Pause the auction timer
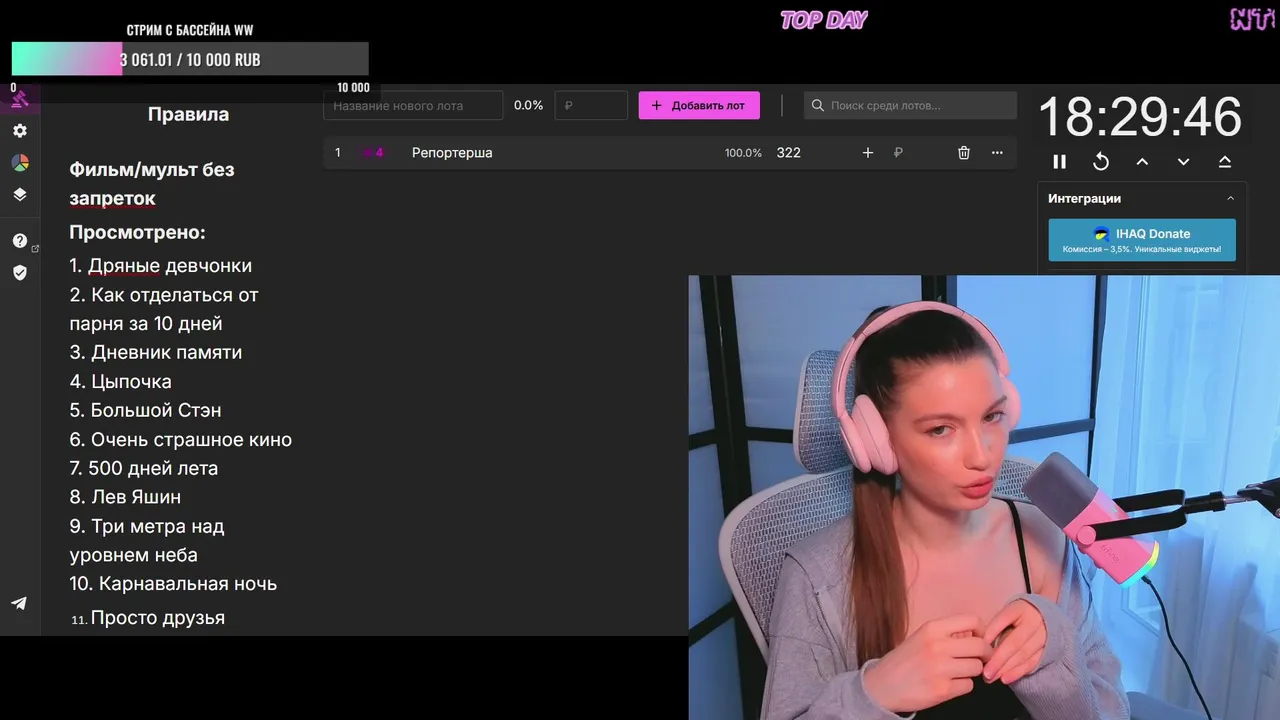This screenshot has width=1280, height=720. click(x=1060, y=162)
